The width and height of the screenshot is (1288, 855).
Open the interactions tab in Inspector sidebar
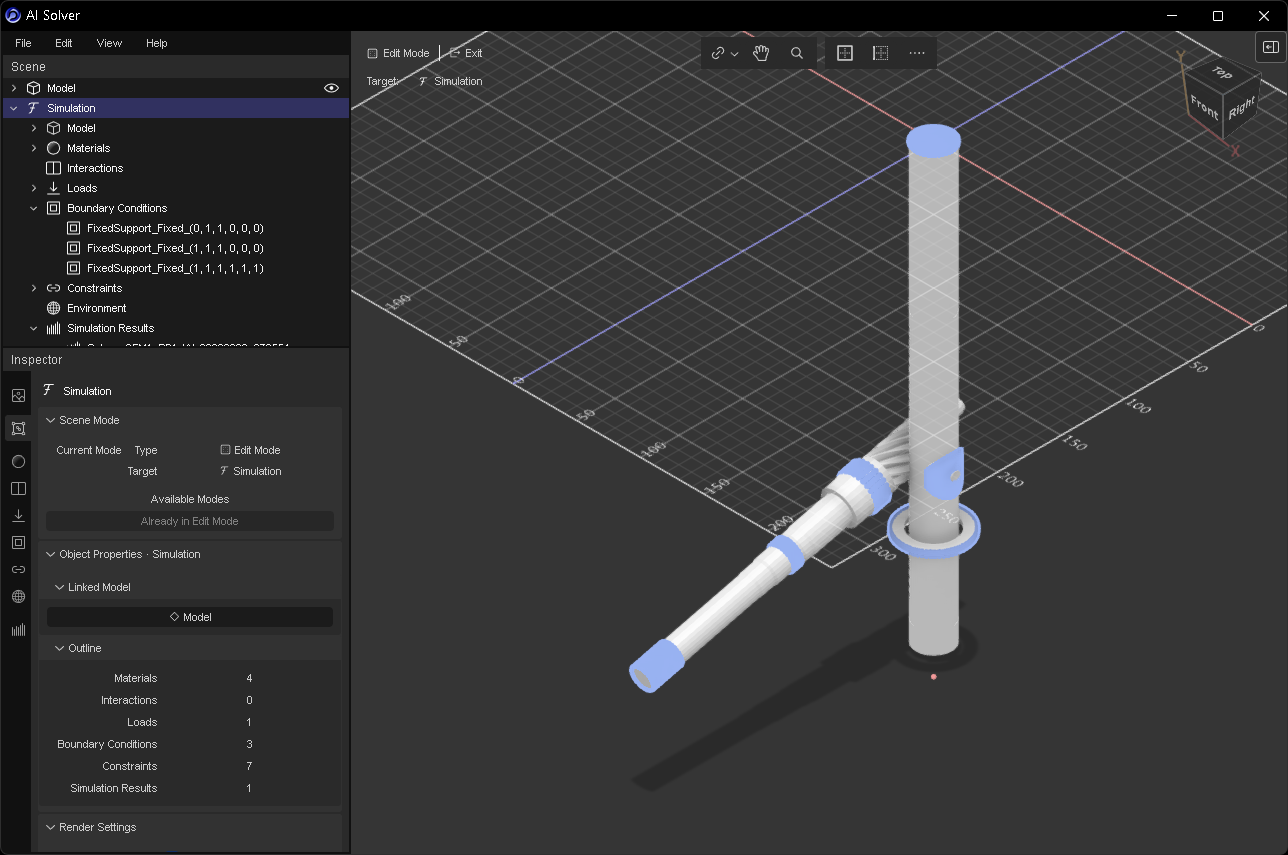point(18,489)
